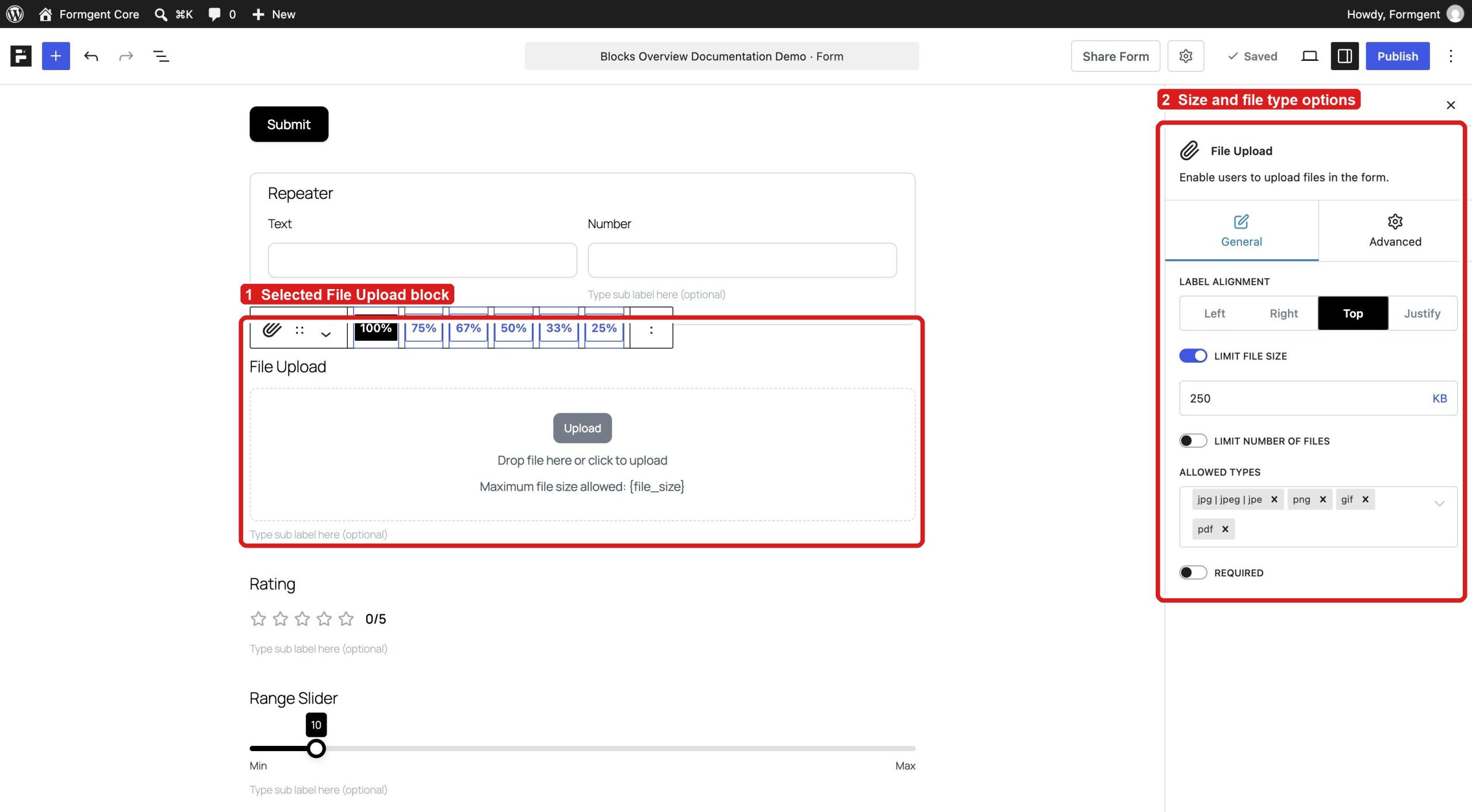The height and width of the screenshot is (812, 1472).
Task: Open form settings gear icon
Action: pos(1186,56)
